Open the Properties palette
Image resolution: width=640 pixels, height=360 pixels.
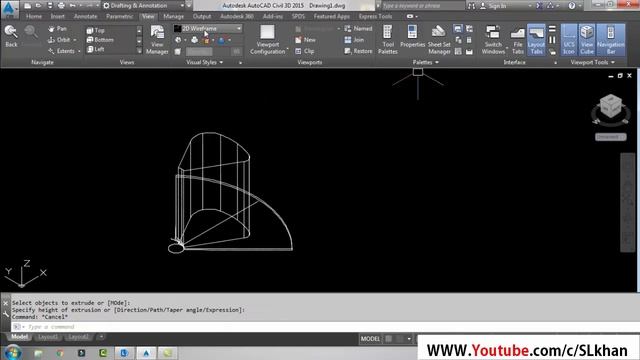pyautogui.click(x=412, y=37)
